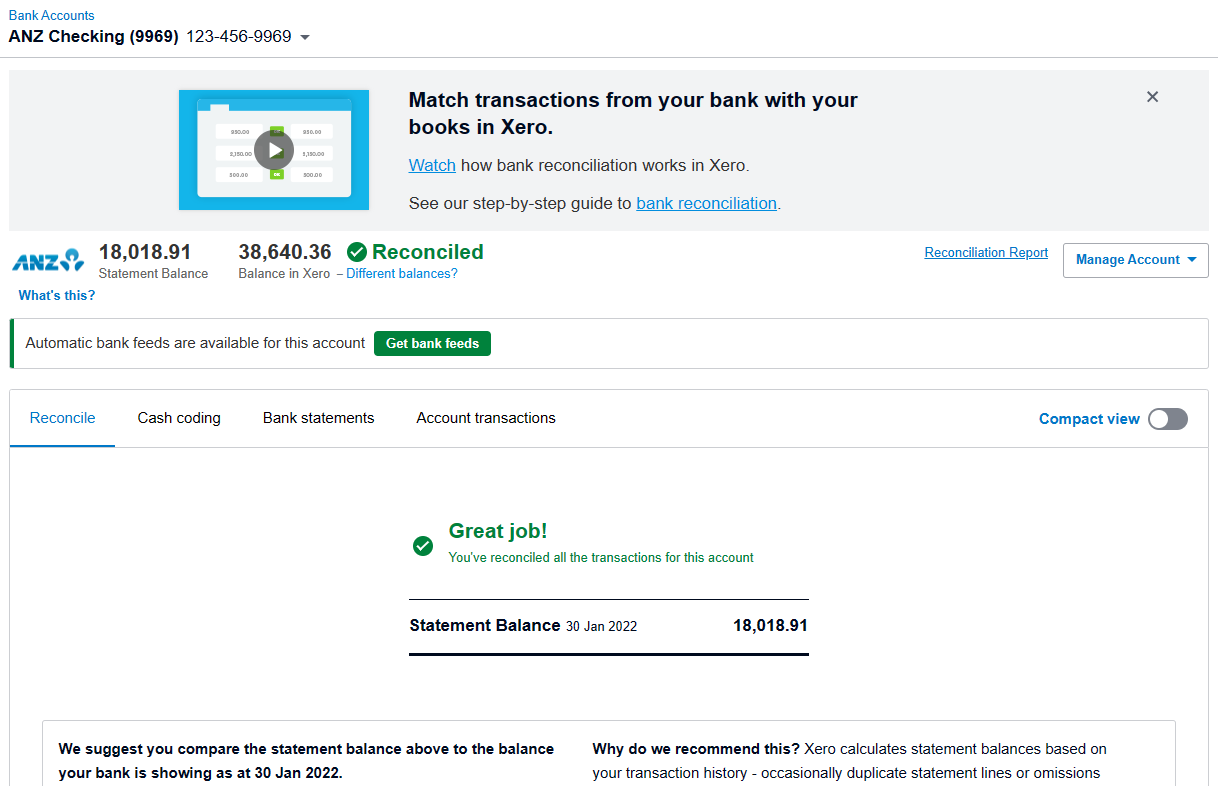Click the green Reconciled checkmark icon
The image size is (1218, 786).
pos(357,252)
